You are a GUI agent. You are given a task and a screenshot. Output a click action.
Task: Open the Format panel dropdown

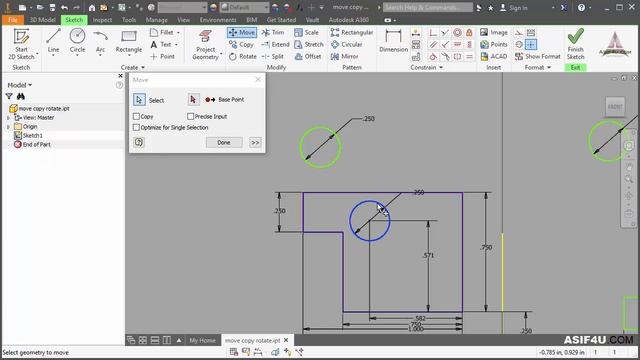click(538, 67)
